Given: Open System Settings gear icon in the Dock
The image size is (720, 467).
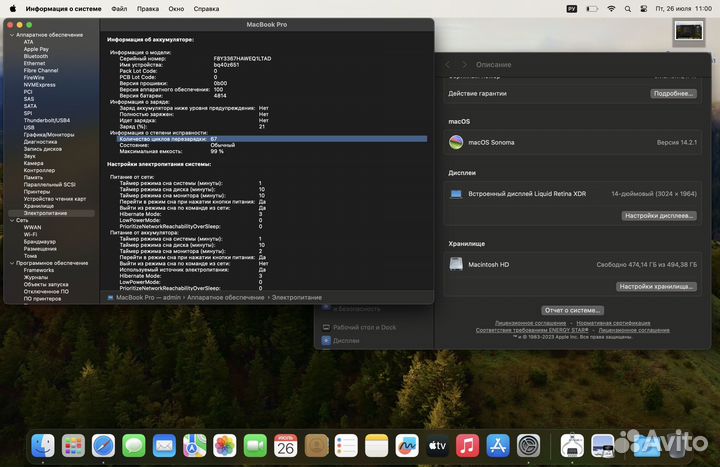Looking at the screenshot, I should click(x=529, y=445).
